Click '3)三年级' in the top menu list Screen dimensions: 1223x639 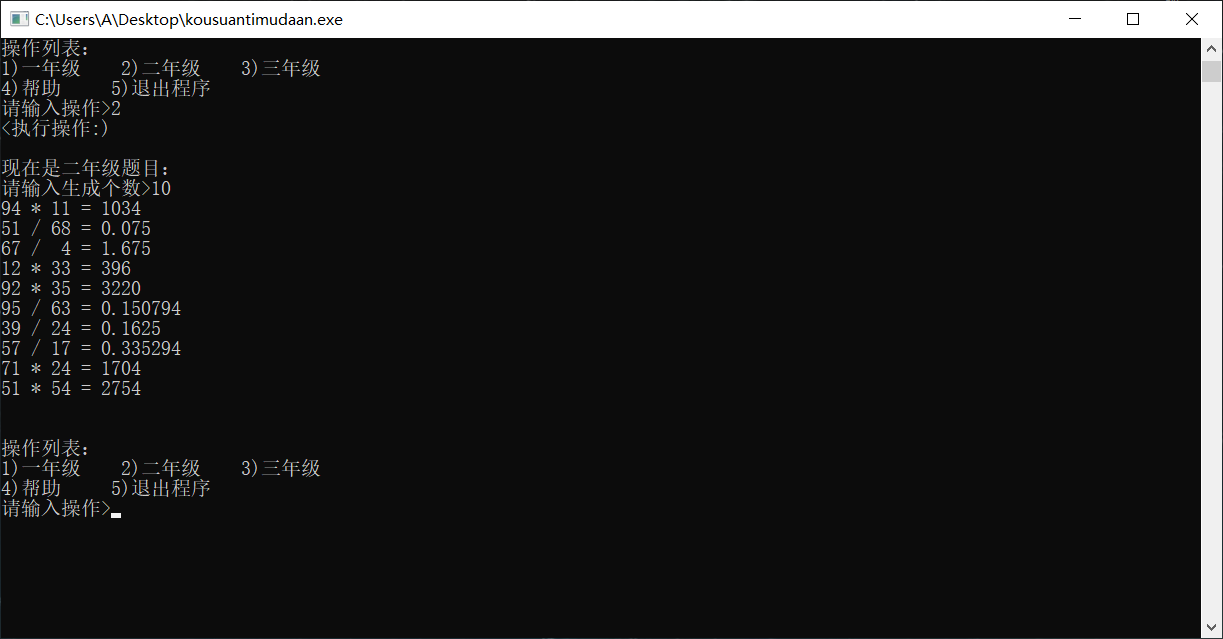tap(281, 69)
